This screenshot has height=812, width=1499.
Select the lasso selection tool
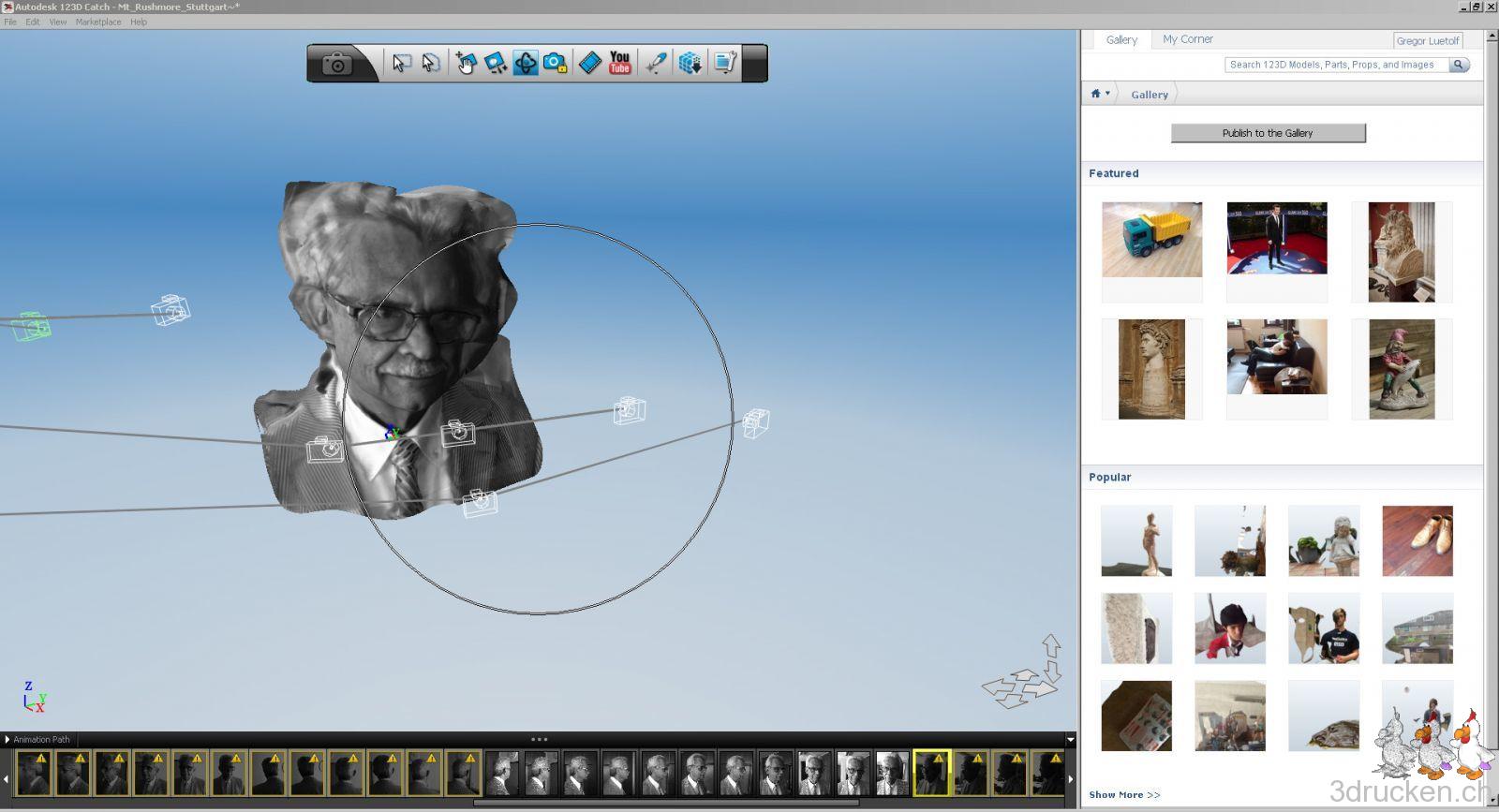pyautogui.click(x=431, y=63)
